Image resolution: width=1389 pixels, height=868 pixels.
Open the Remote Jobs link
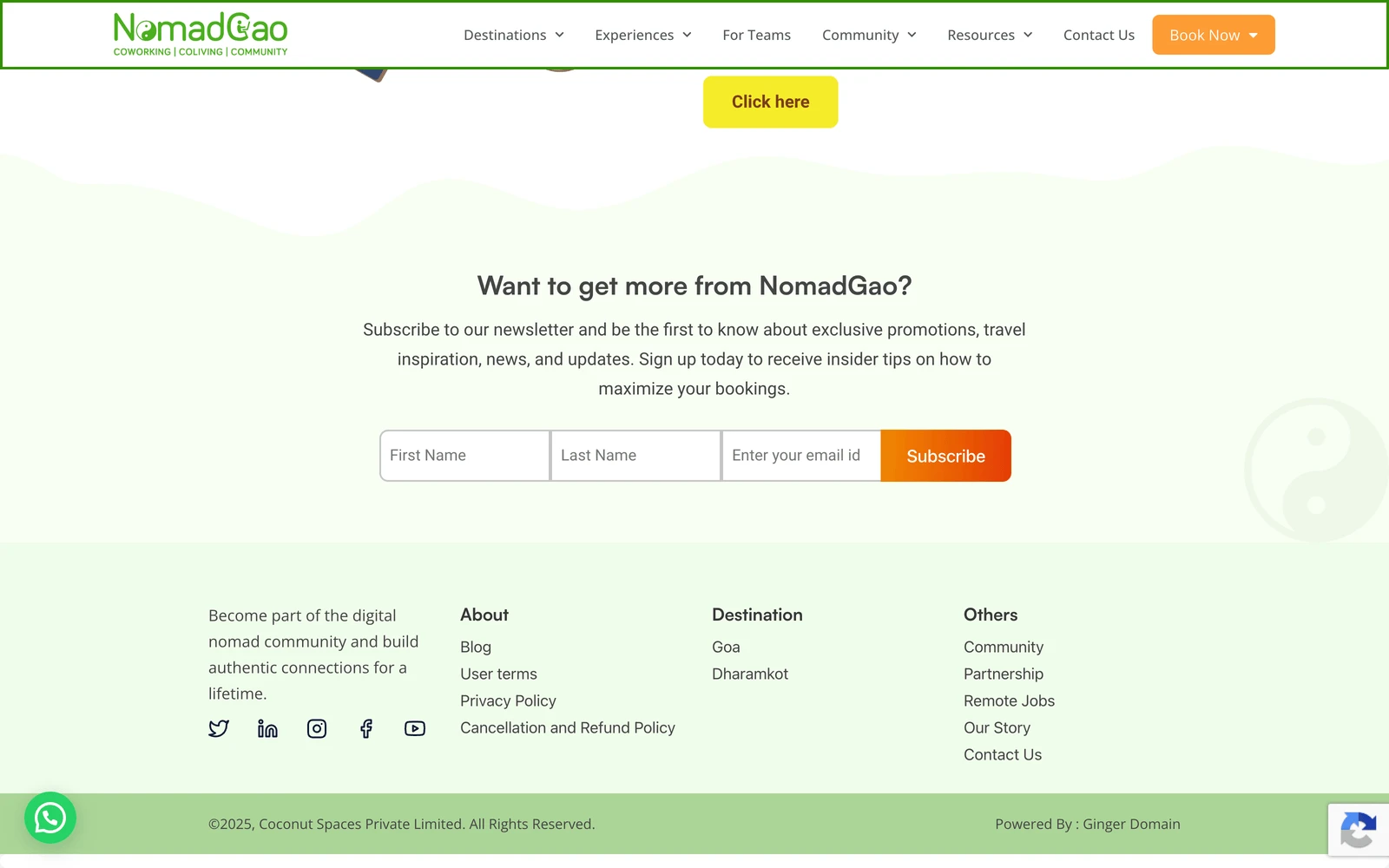coord(1009,700)
